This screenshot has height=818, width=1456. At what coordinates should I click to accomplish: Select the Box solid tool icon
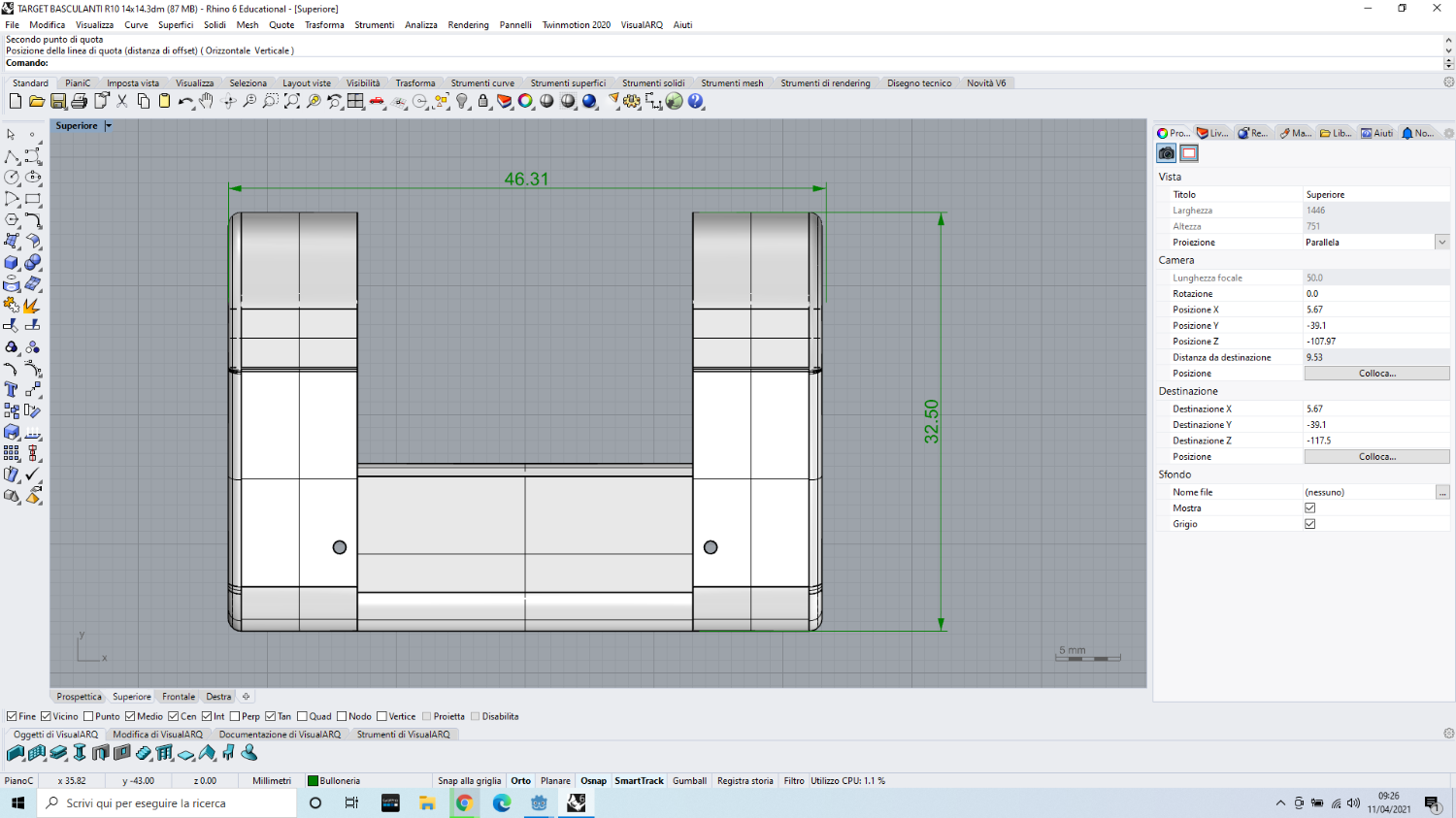pyautogui.click(x=12, y=262)
